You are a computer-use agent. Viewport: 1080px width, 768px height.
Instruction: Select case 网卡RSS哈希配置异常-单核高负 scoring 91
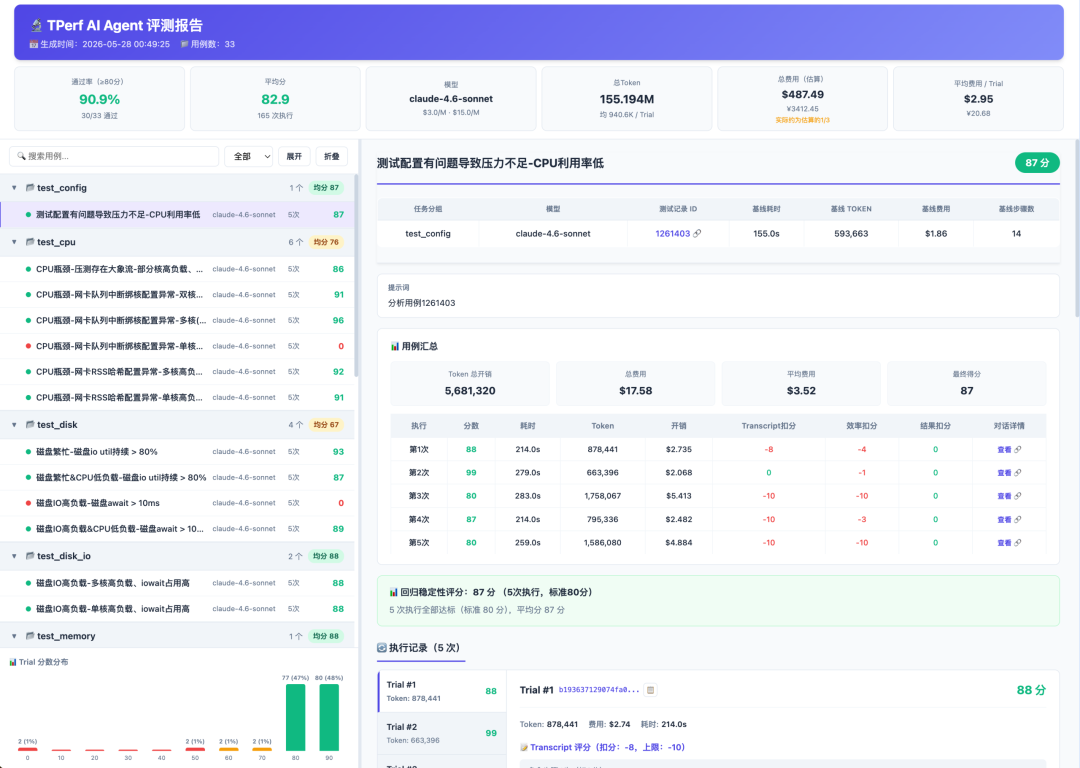coord(177,397)
